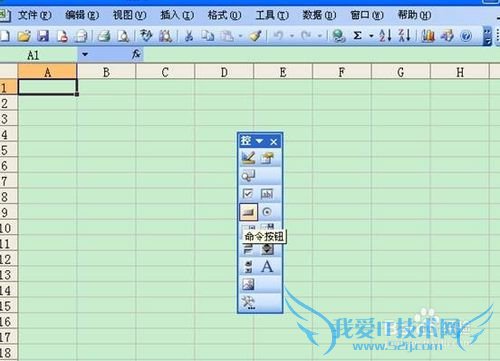Select row 8 header
Viewport: 500px width, 361px height.
9,197
